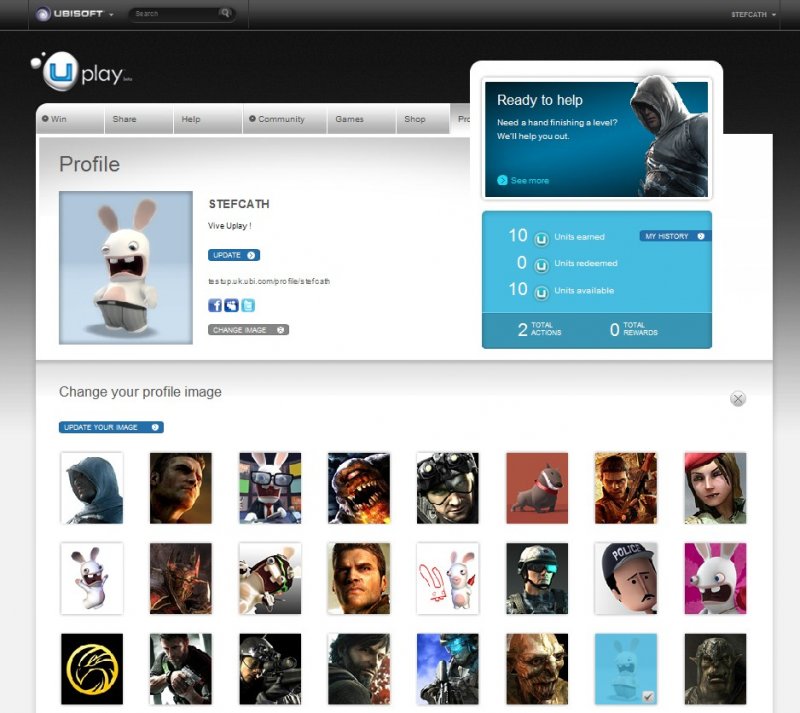
Task: Click the Twitter icon in profile
Action: click(248, 306)
